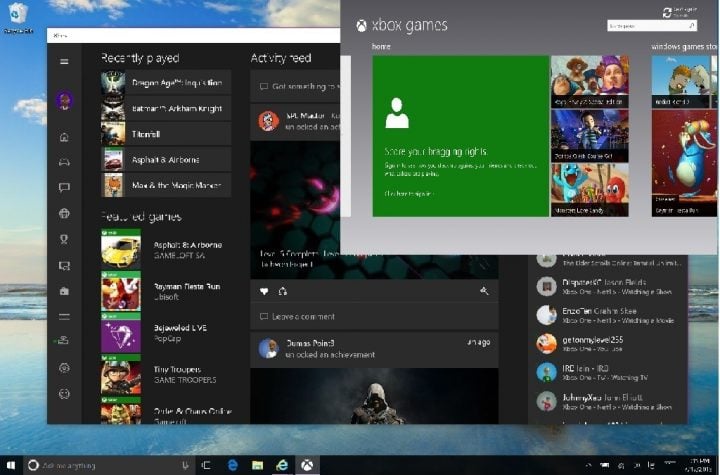Click the taskbar clock
Image resolution: width=720 pixels, height=475 pixels.
[x=699, y=465]
